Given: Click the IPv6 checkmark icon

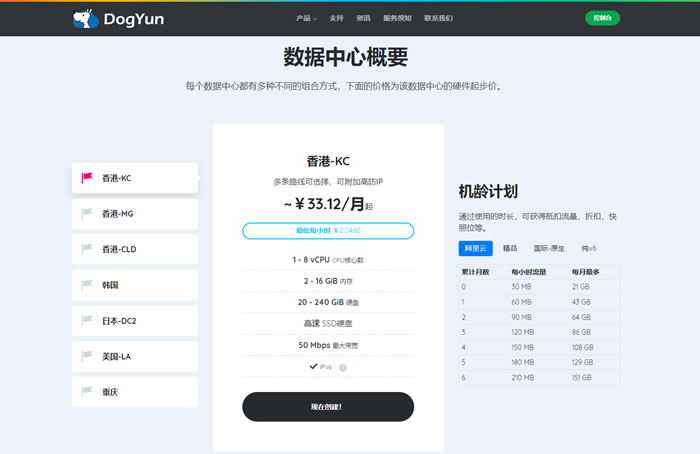Looking at the screenshot, I should pyautogui.click(x=313, y=367).
